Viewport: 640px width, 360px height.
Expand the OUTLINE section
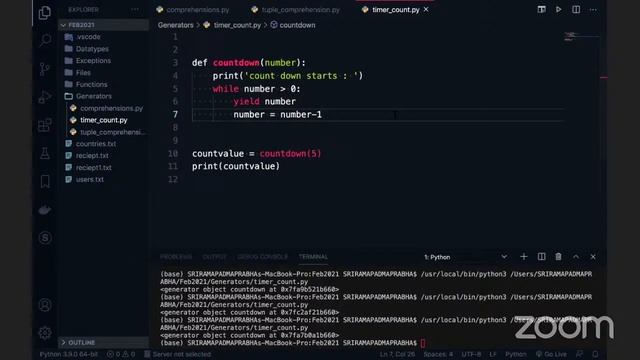click(x=104, y=342)
